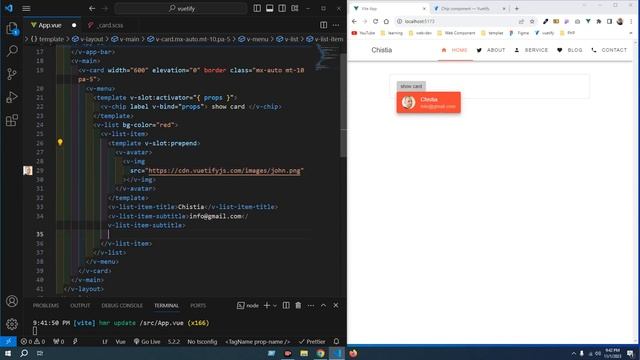Click the HOME nav tab in the web page
This screenshot has height=360, width=640.
(455, 50)
